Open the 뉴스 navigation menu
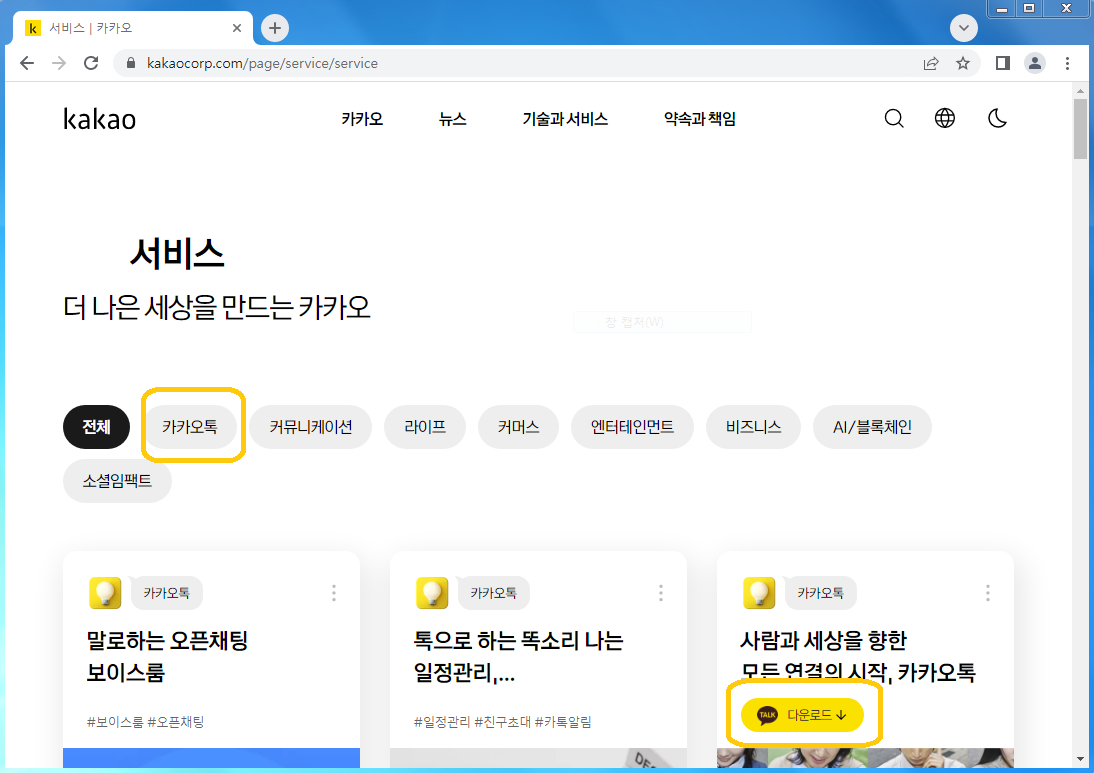Image resolution: width=1094 pixels, height=773 pixels. [x=452, y=119]
